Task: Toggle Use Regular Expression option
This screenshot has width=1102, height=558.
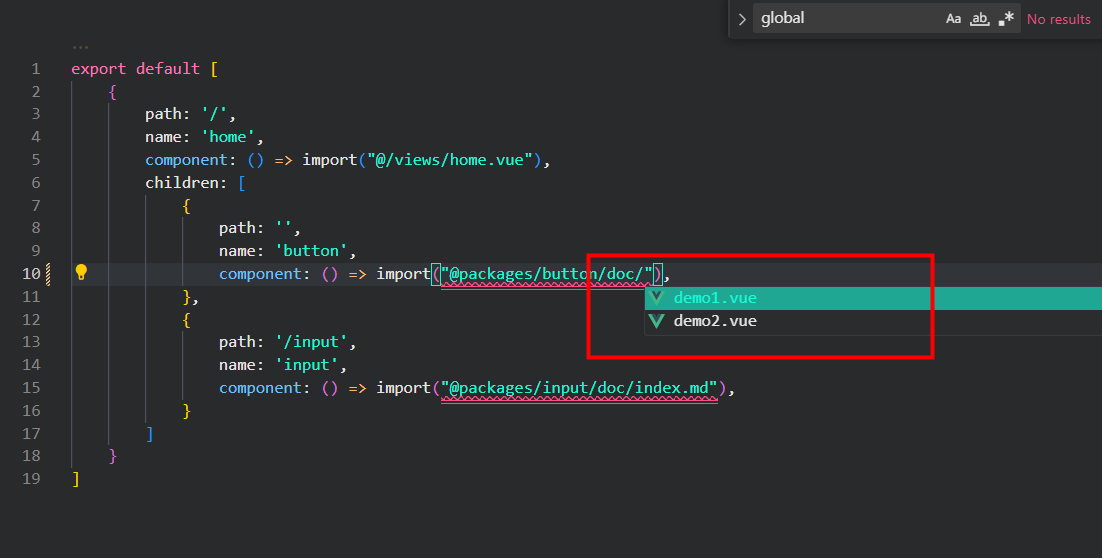Action: [1006, 19]
